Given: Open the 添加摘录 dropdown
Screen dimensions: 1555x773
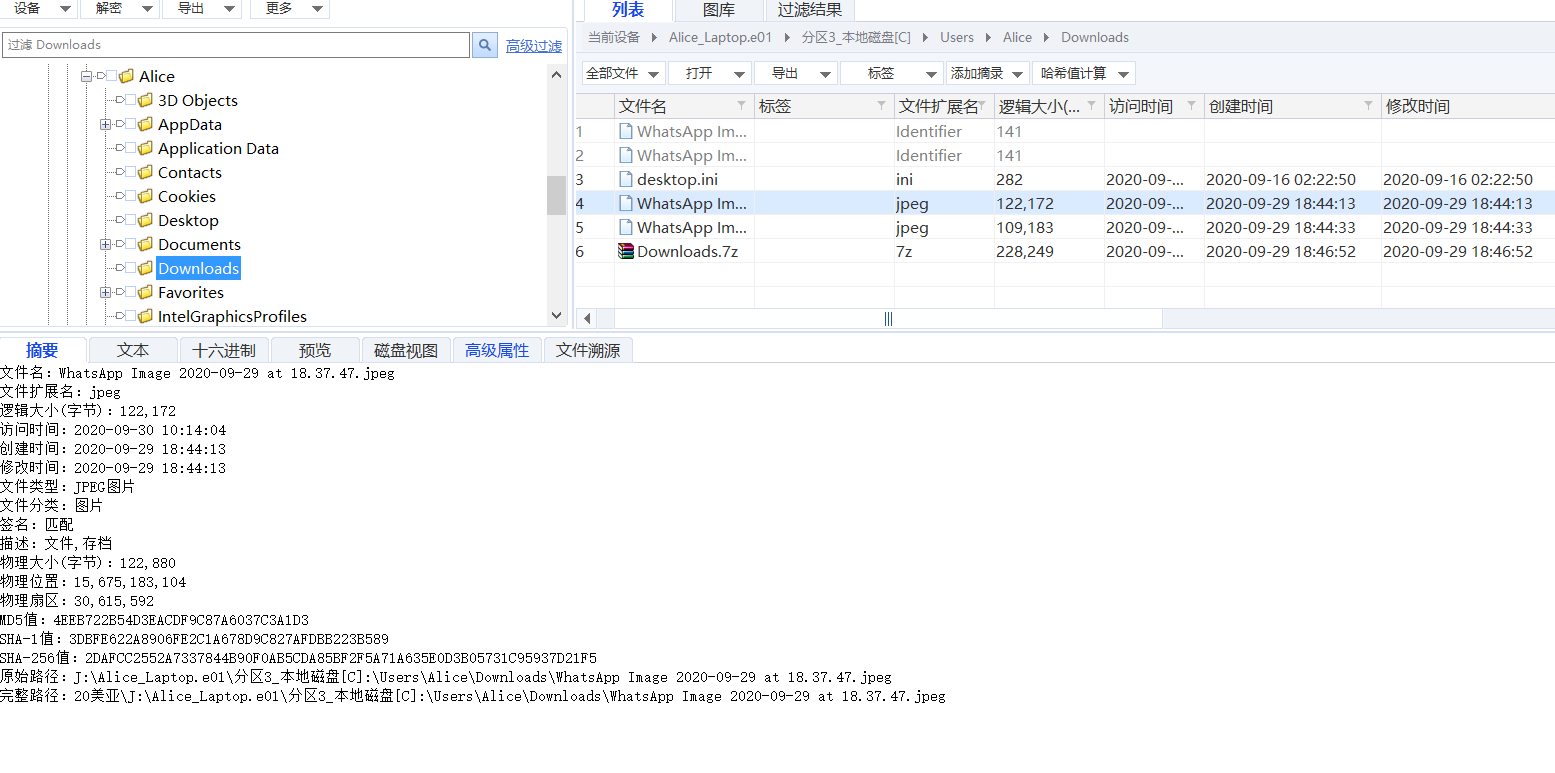Looking at the screenshot, I should (x=988, y=73).
